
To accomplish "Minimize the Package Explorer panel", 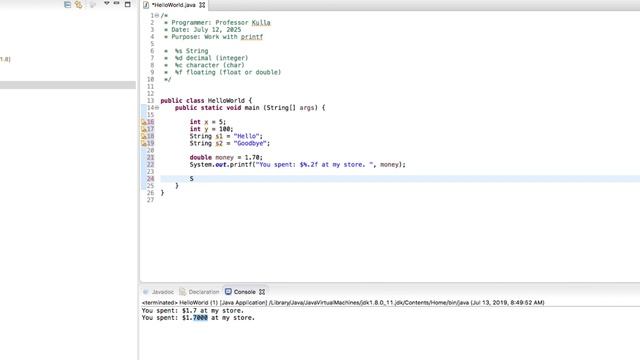I will 117,3.
